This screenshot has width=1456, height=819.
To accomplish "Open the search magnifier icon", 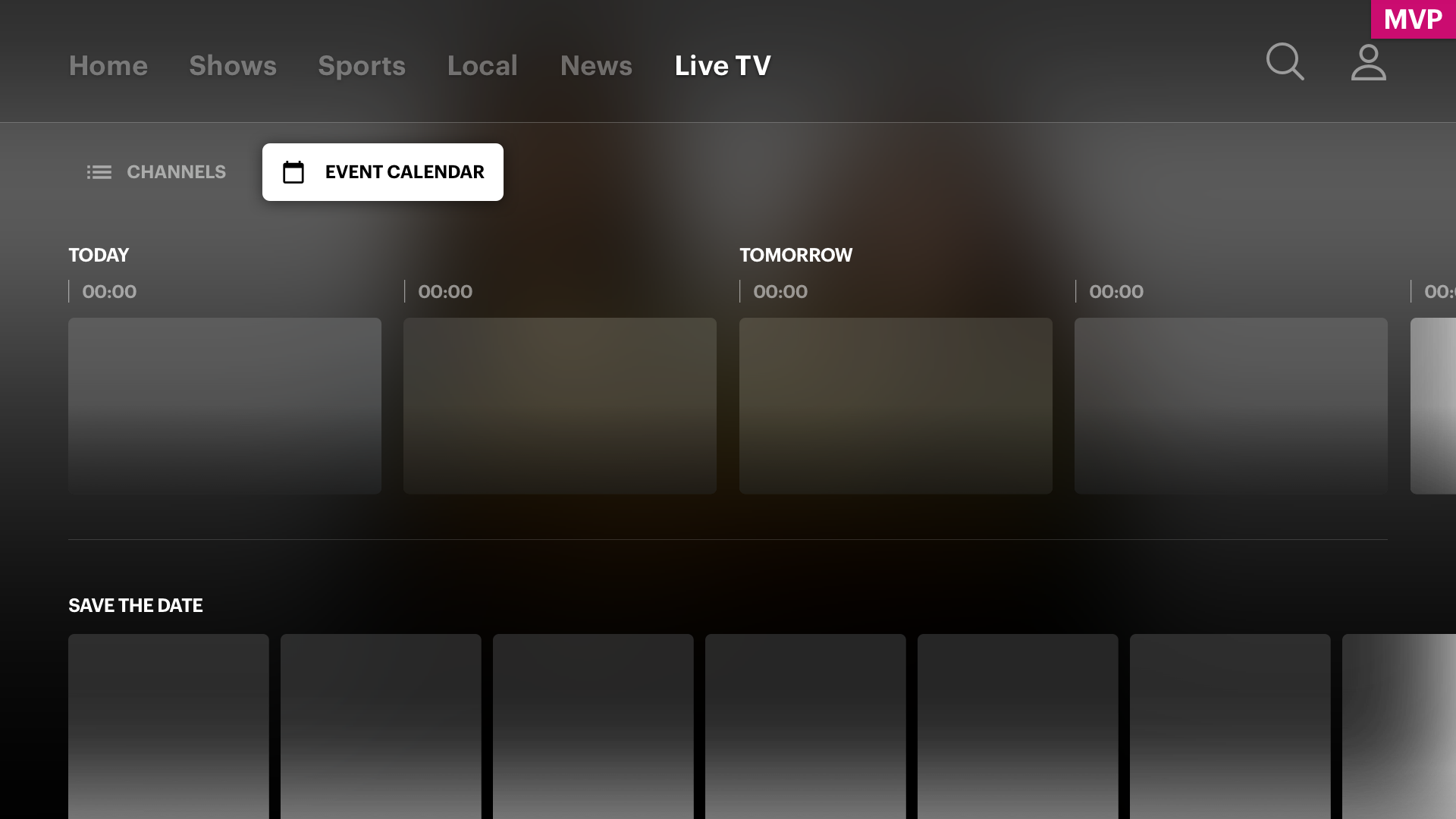I will pyautogui.click(x=1285, y=61).
